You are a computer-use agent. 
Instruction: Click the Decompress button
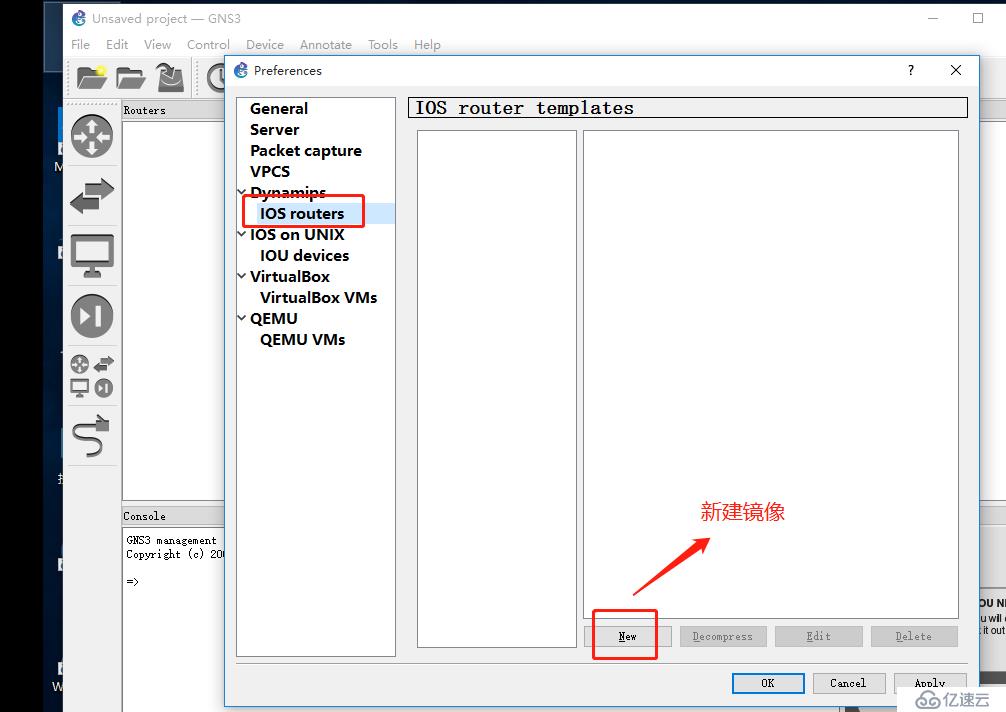[x=723, y=636]
